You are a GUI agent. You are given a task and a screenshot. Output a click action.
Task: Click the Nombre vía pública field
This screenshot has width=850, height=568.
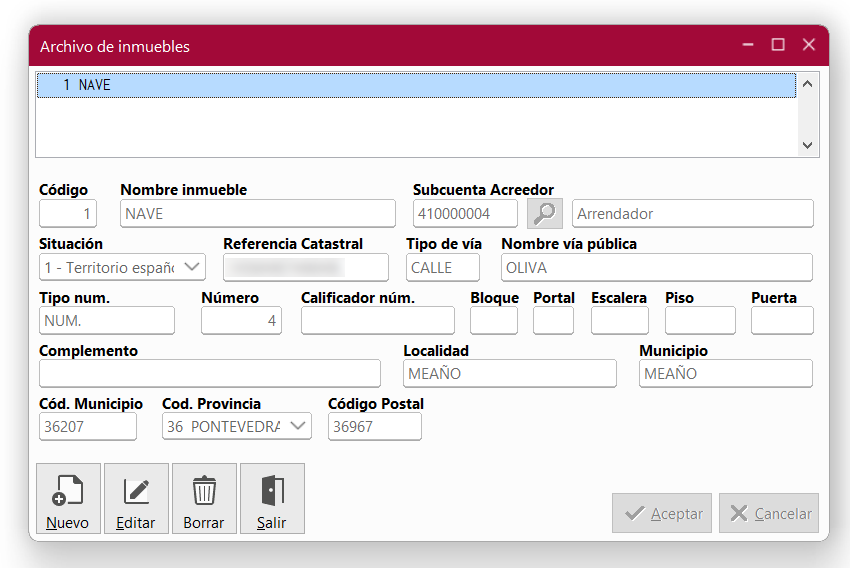656,268
